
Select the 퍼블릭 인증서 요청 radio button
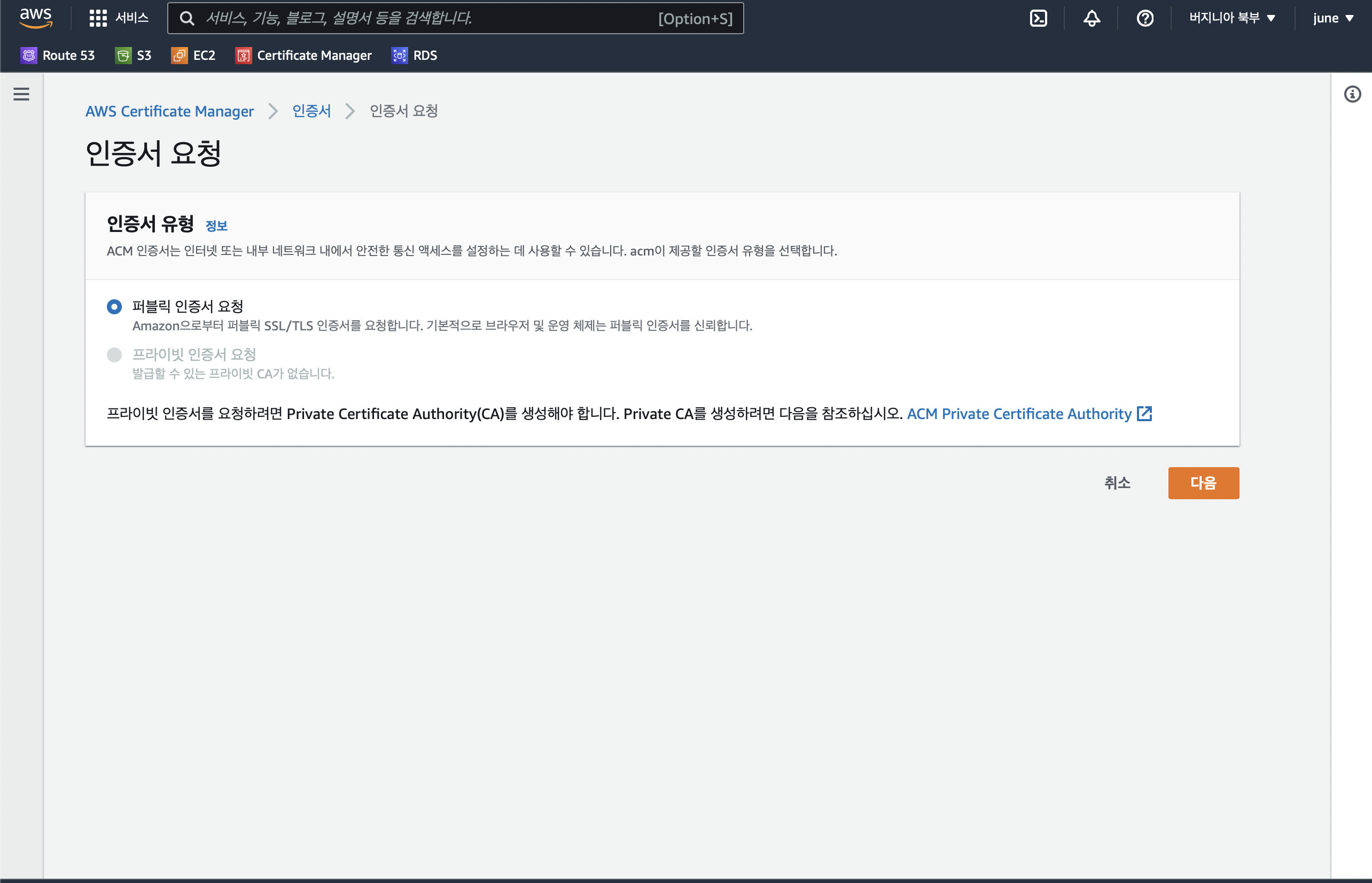click(115, 307)
